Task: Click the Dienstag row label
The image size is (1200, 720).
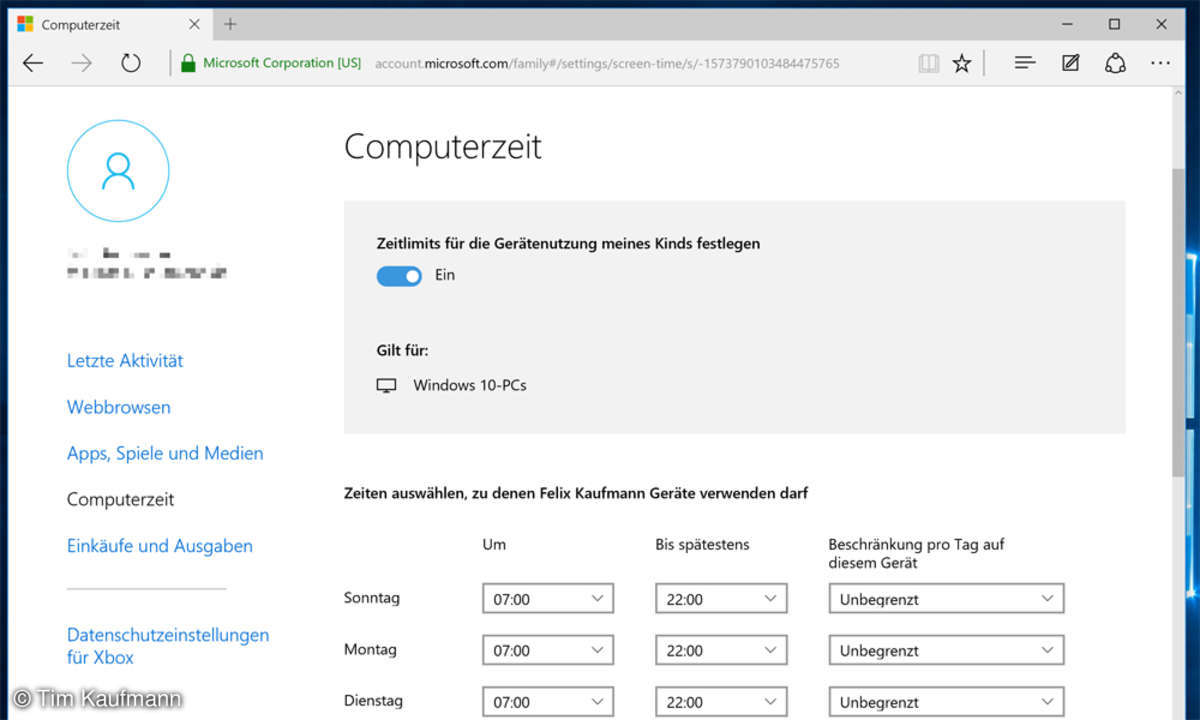Action: pos(372,701)
